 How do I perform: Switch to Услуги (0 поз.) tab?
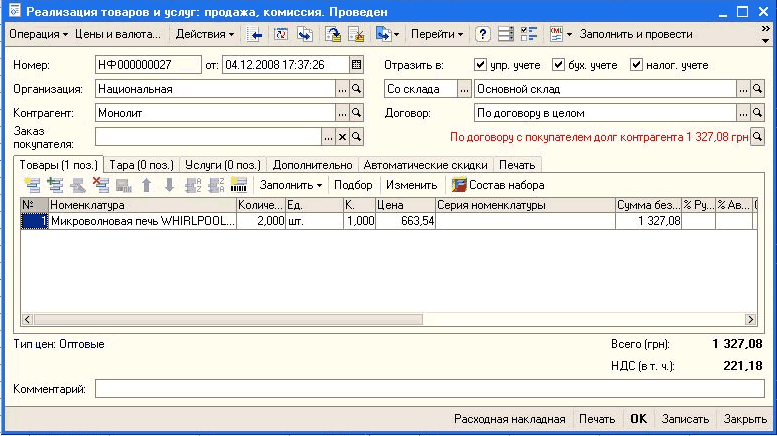click(x=222, y=165)
